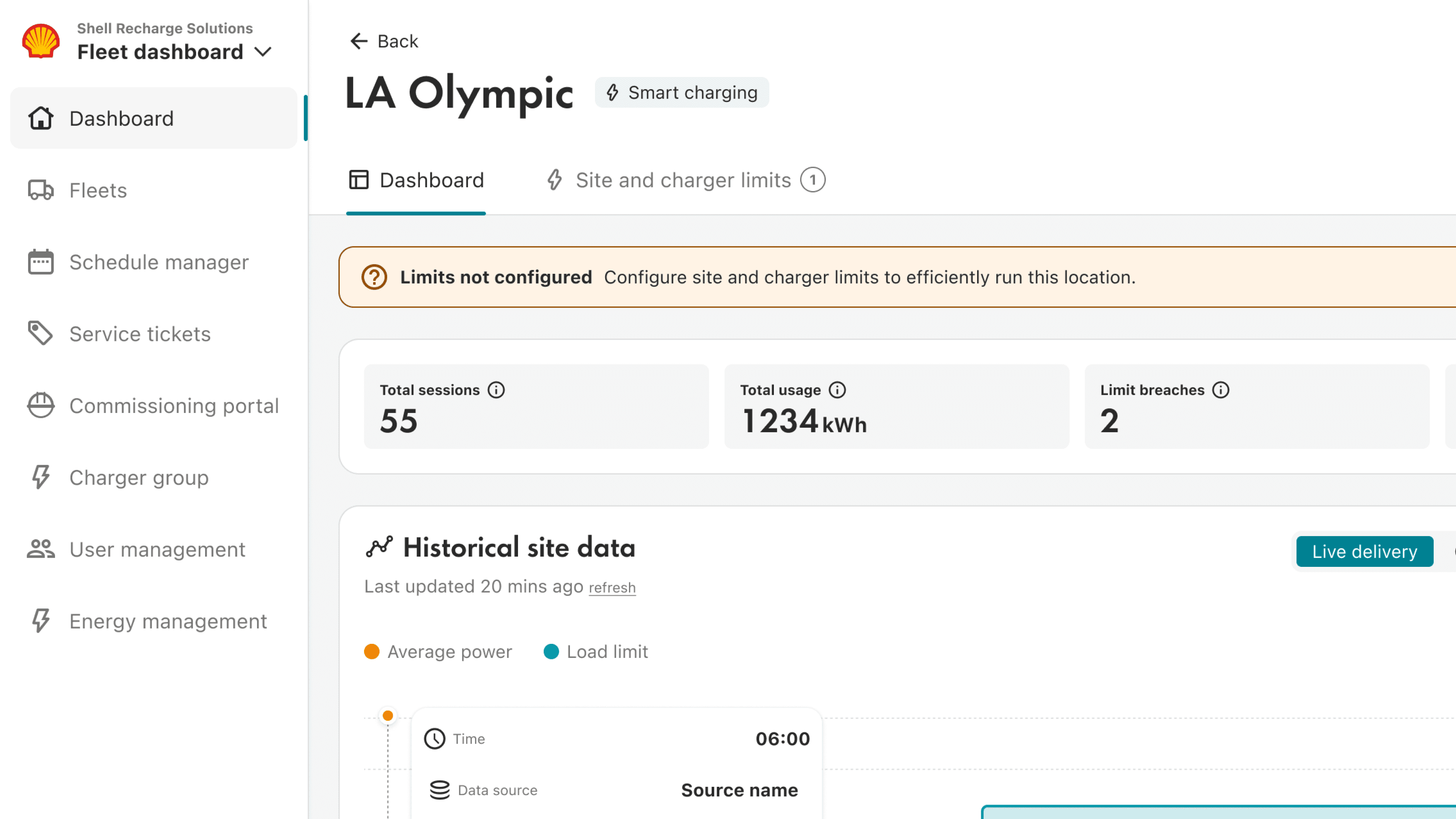Click the Commissioning portal helmet icon
The width and height of the screenshot is (1456, 819).
click(41, 405)
